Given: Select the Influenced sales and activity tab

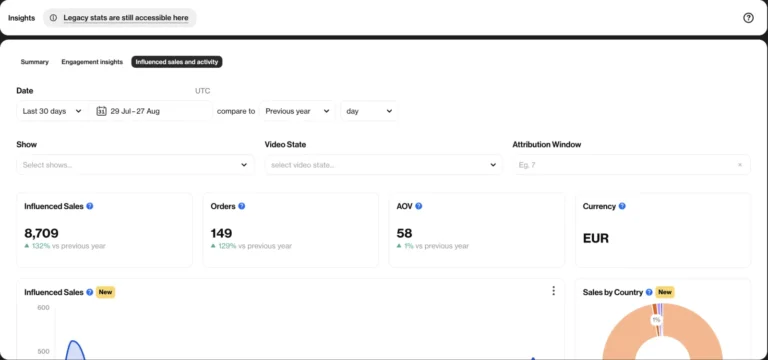Looking at the screenshot, I should click(177, 62).
